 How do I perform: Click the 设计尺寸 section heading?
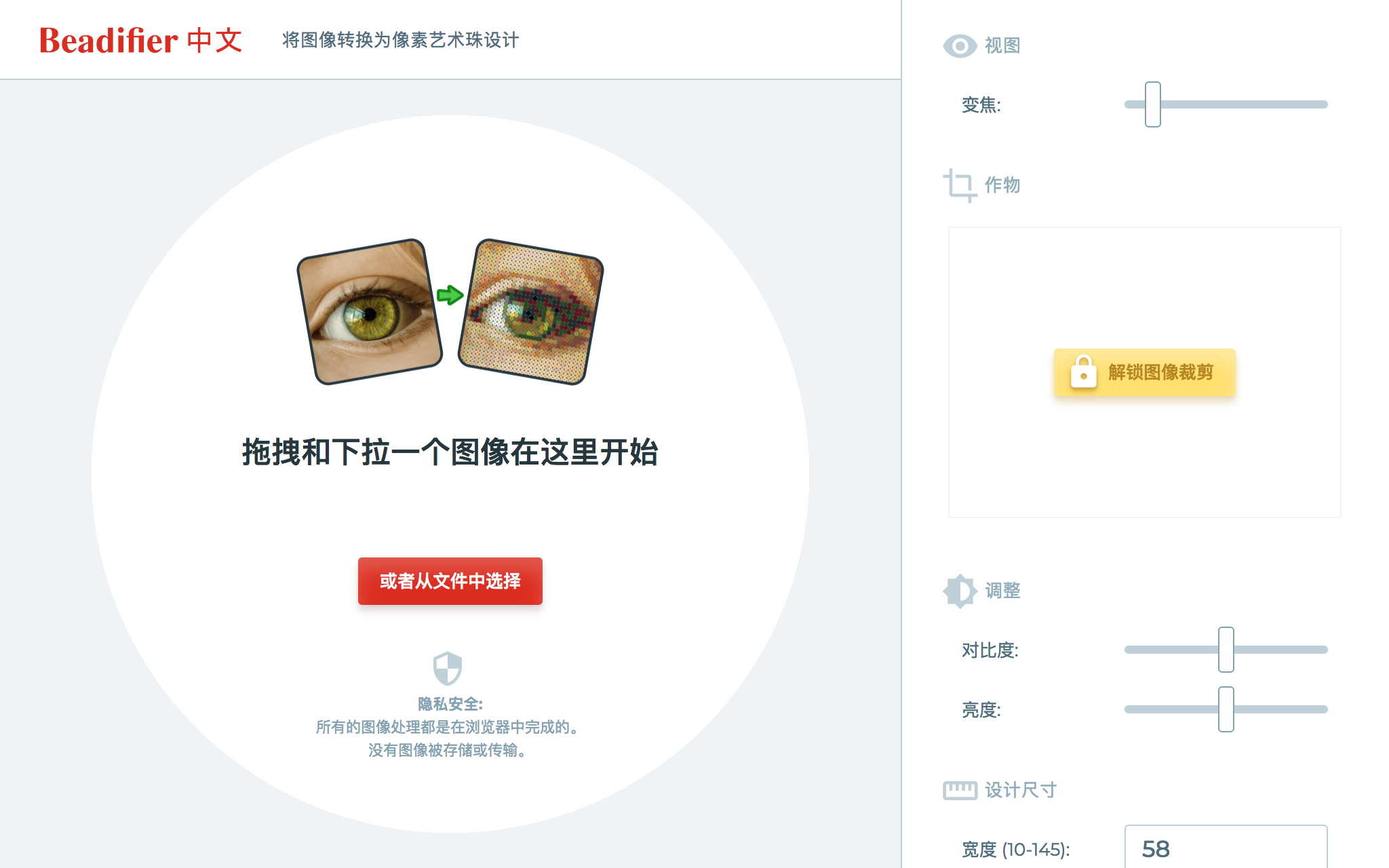1021,790
